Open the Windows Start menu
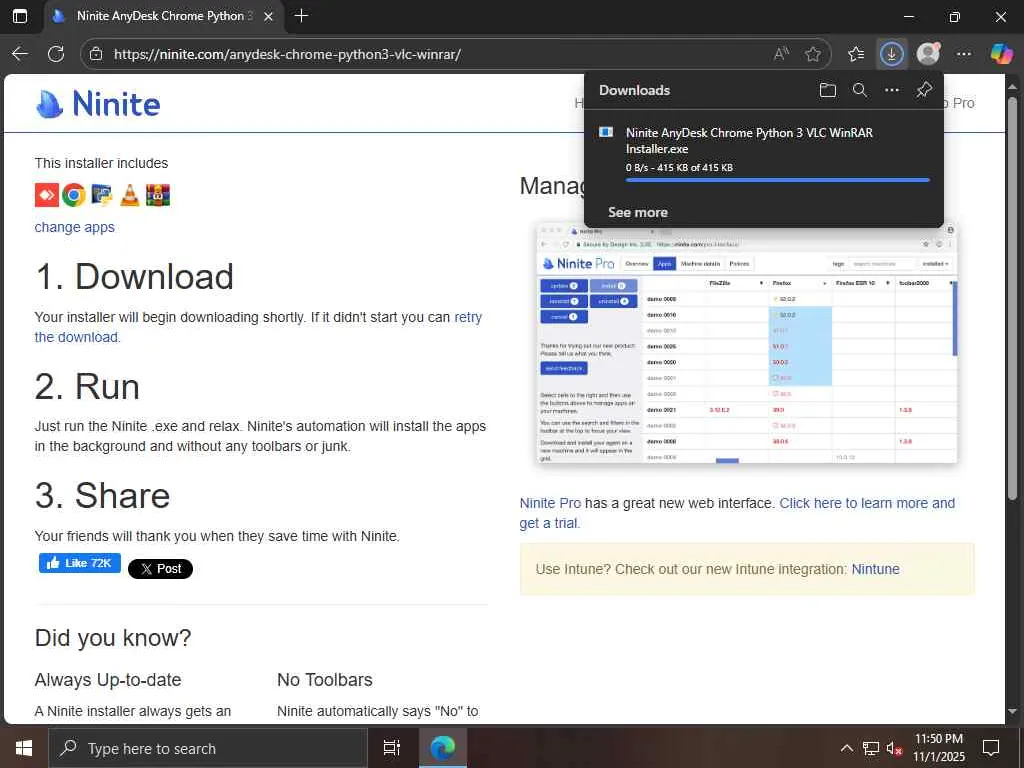 pyautogui.click(x=24, y=748)
